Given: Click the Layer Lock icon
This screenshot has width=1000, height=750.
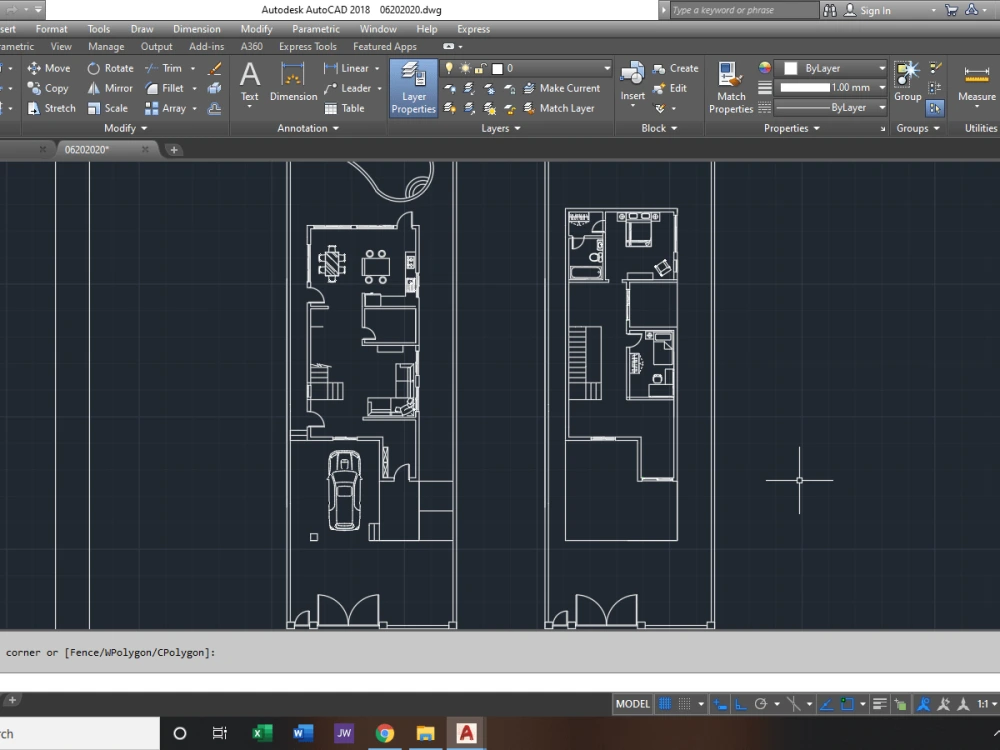Looking at the screenshot, I should tap(510, 89).
